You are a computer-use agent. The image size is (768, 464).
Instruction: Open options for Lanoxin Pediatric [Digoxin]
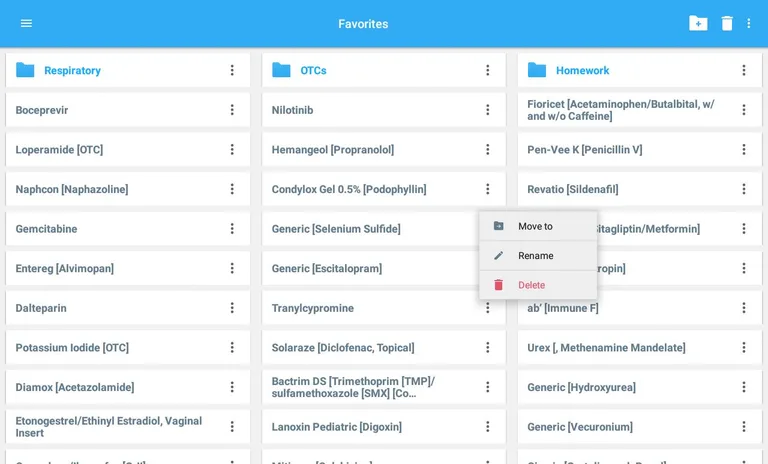[x=488, y=427]
